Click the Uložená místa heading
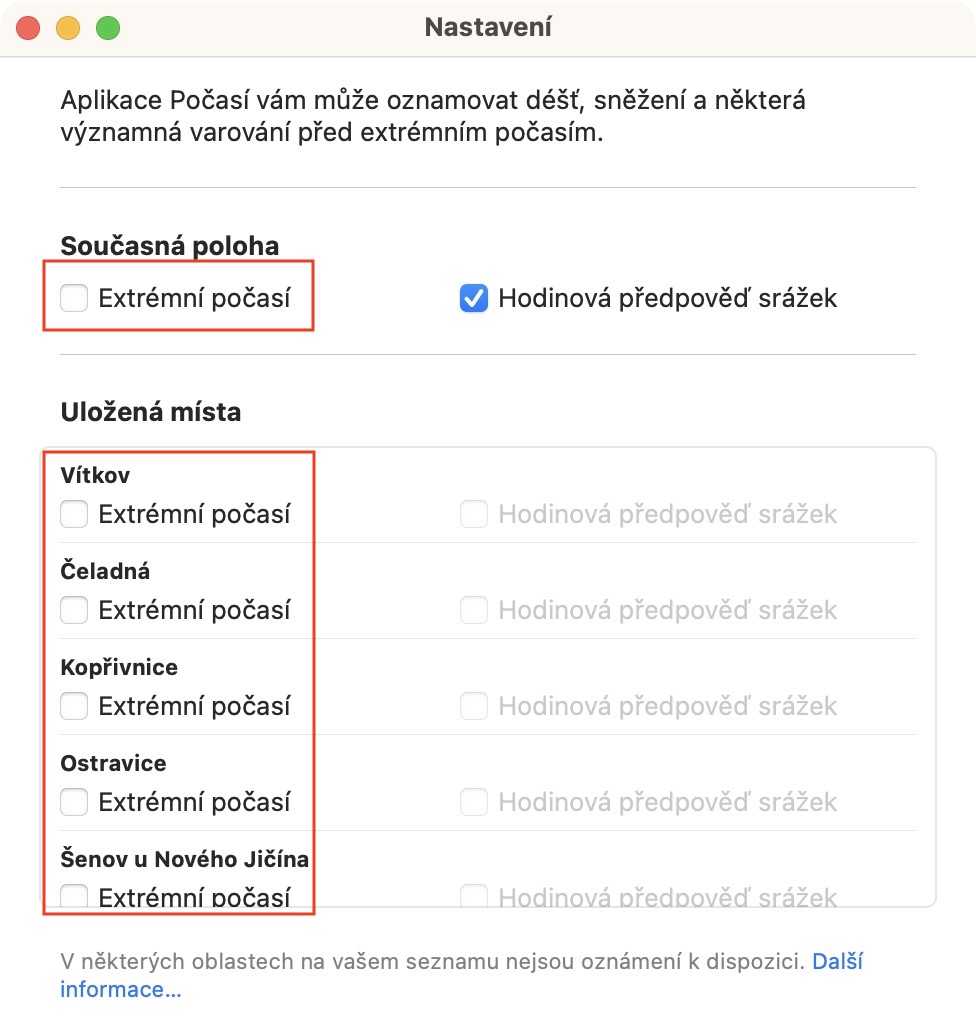 click(151, 412)
